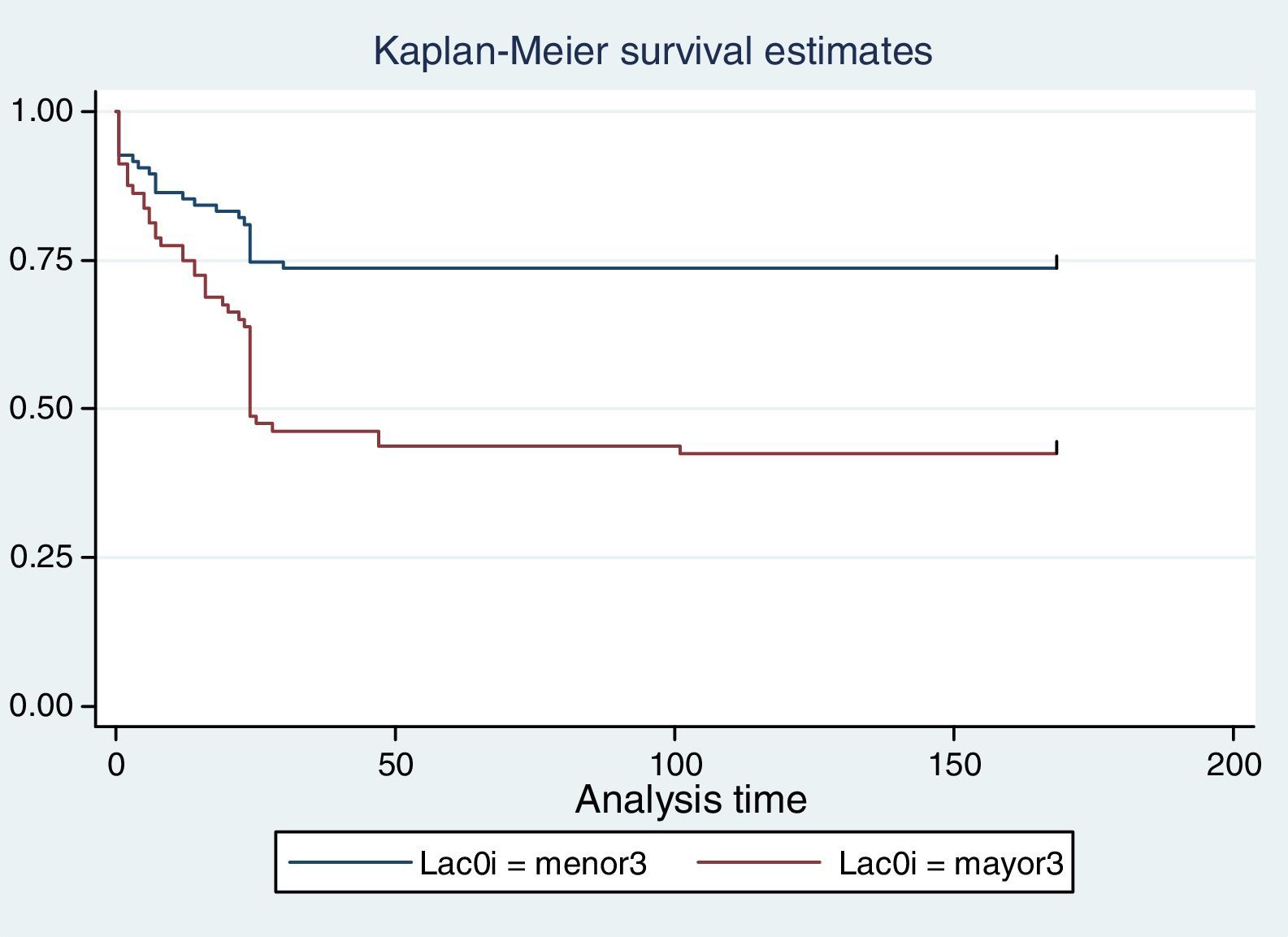Click the 50 x-axis tick label
The width and height of the screenshot is (1288, 937).
(396, 765)
